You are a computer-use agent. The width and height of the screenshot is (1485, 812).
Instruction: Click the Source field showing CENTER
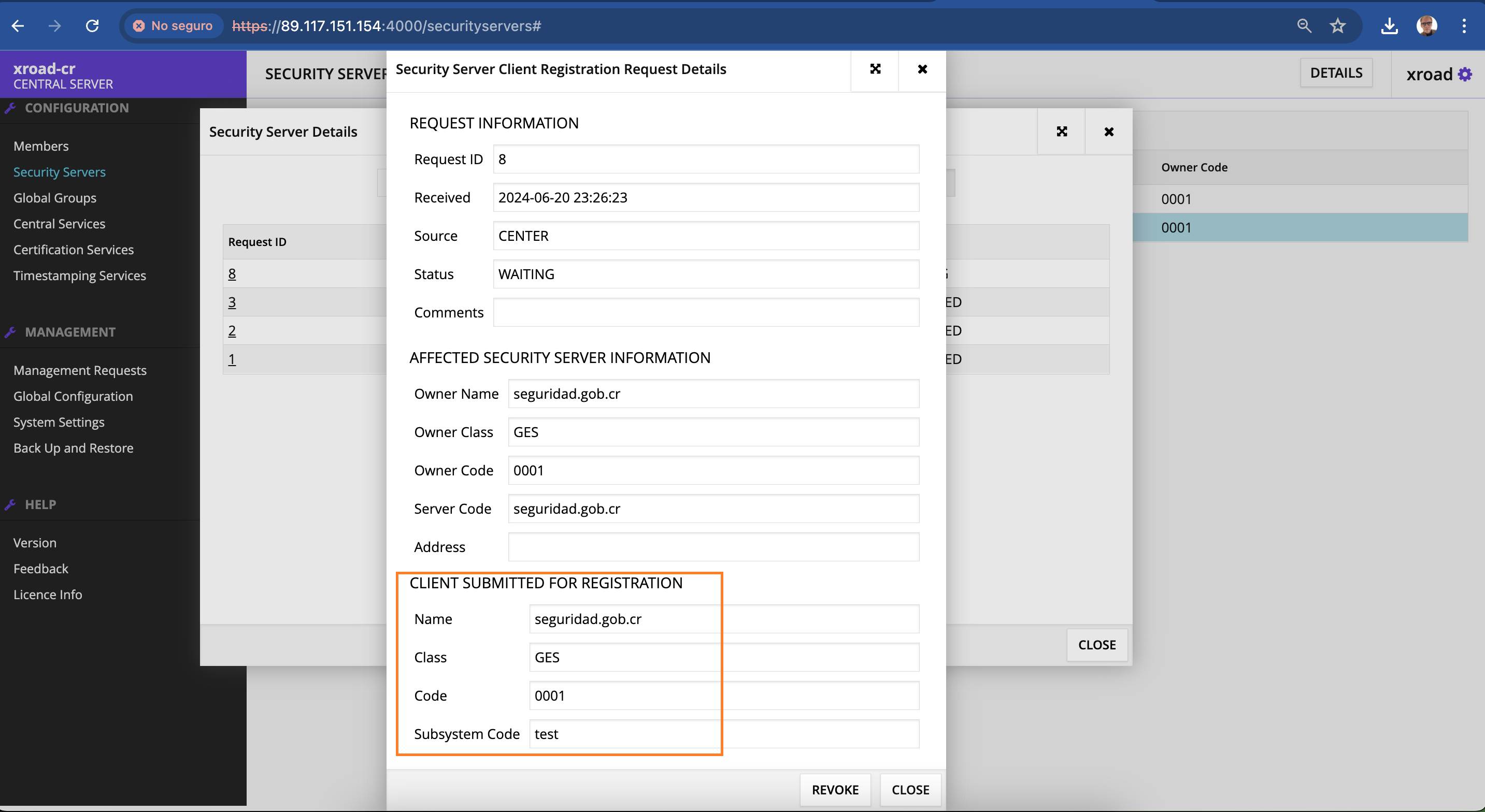[x=706, y=236]
